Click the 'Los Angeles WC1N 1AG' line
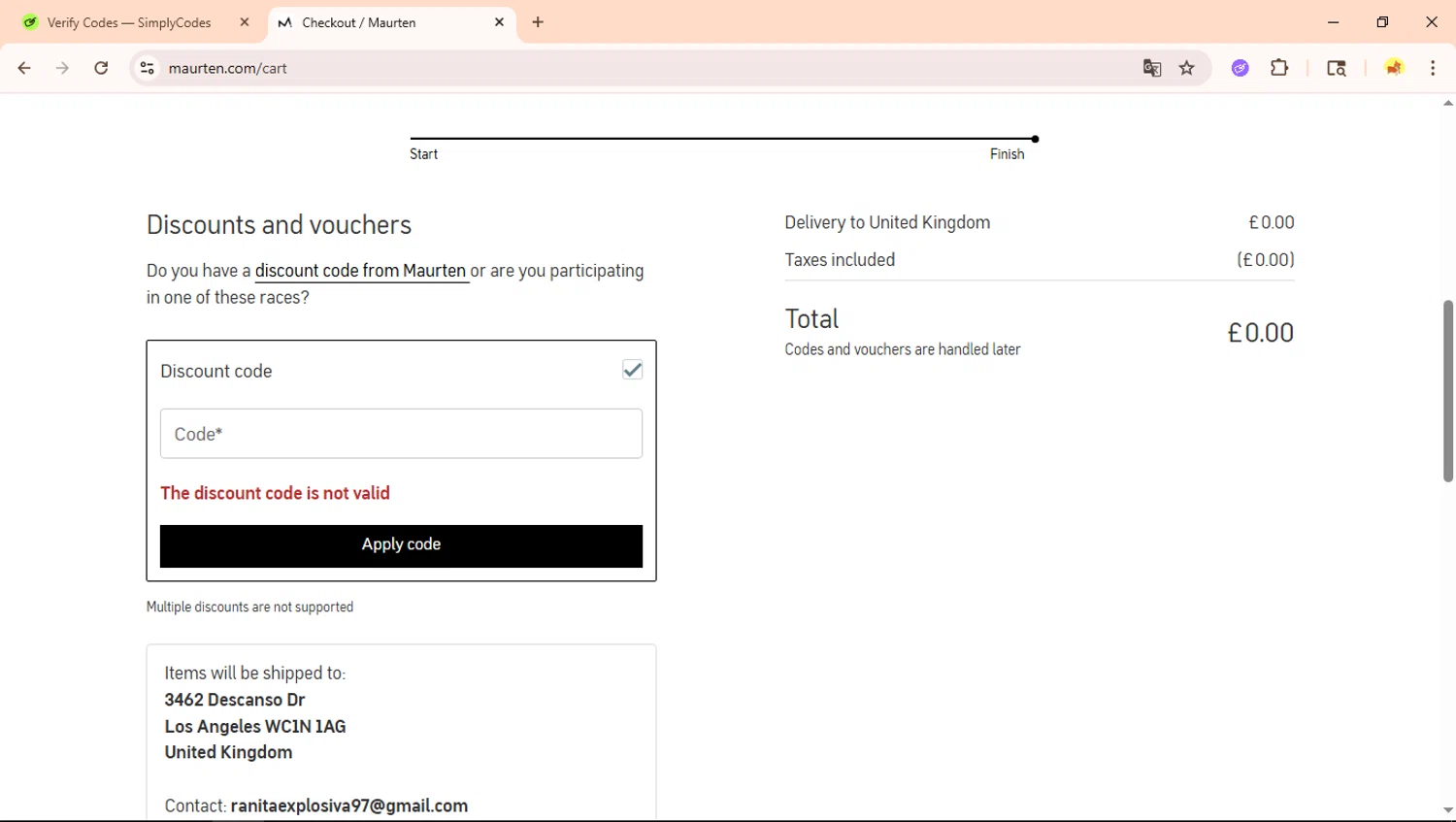 tap(255, 726)
